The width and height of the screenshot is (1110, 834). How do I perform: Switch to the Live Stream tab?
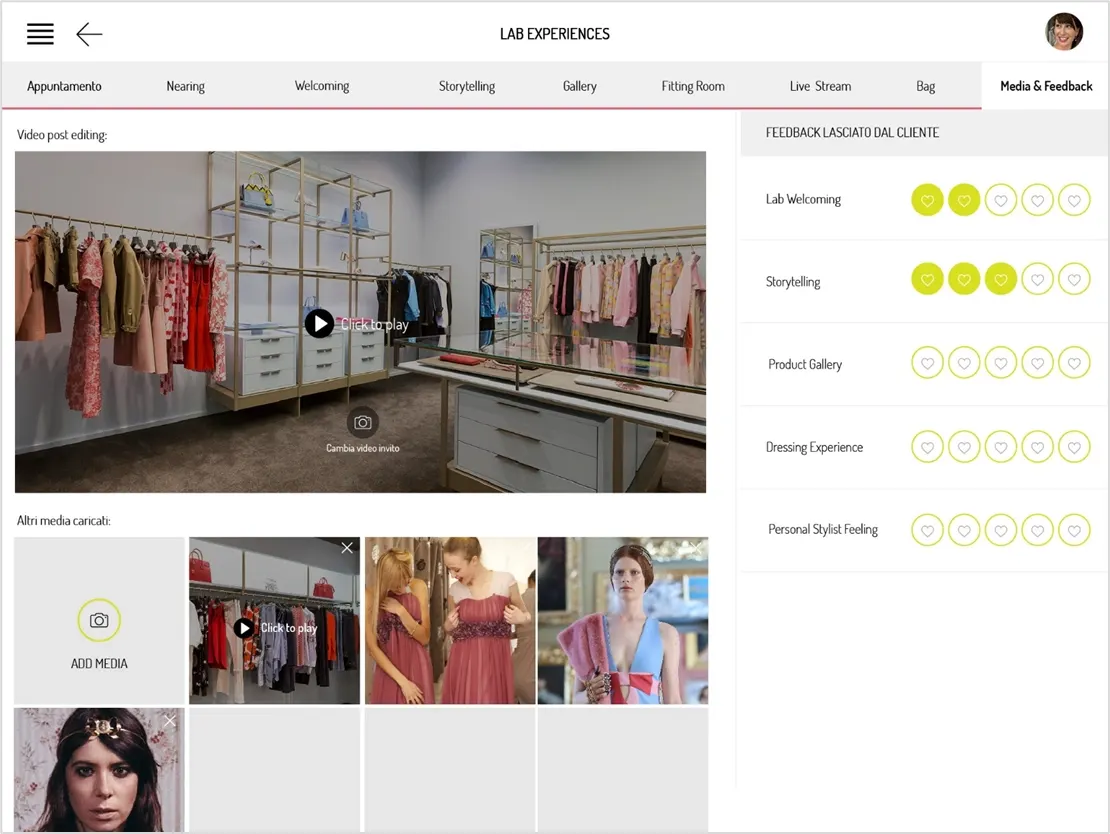click(820, 86)
